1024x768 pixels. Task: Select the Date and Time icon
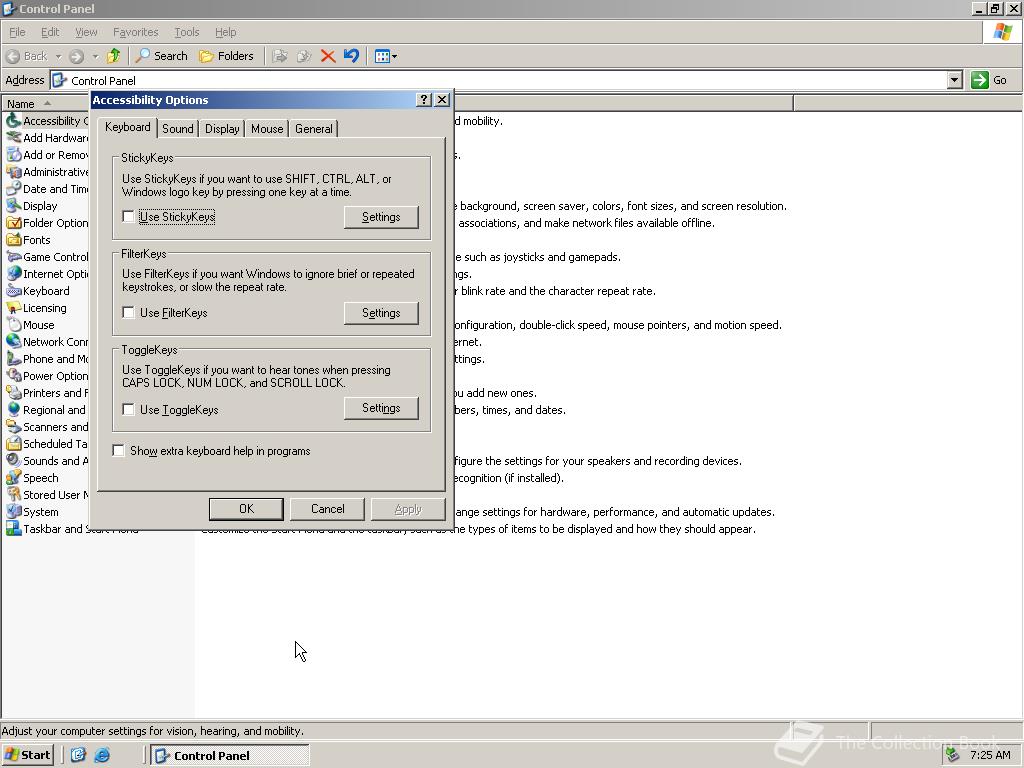(14, 189)
